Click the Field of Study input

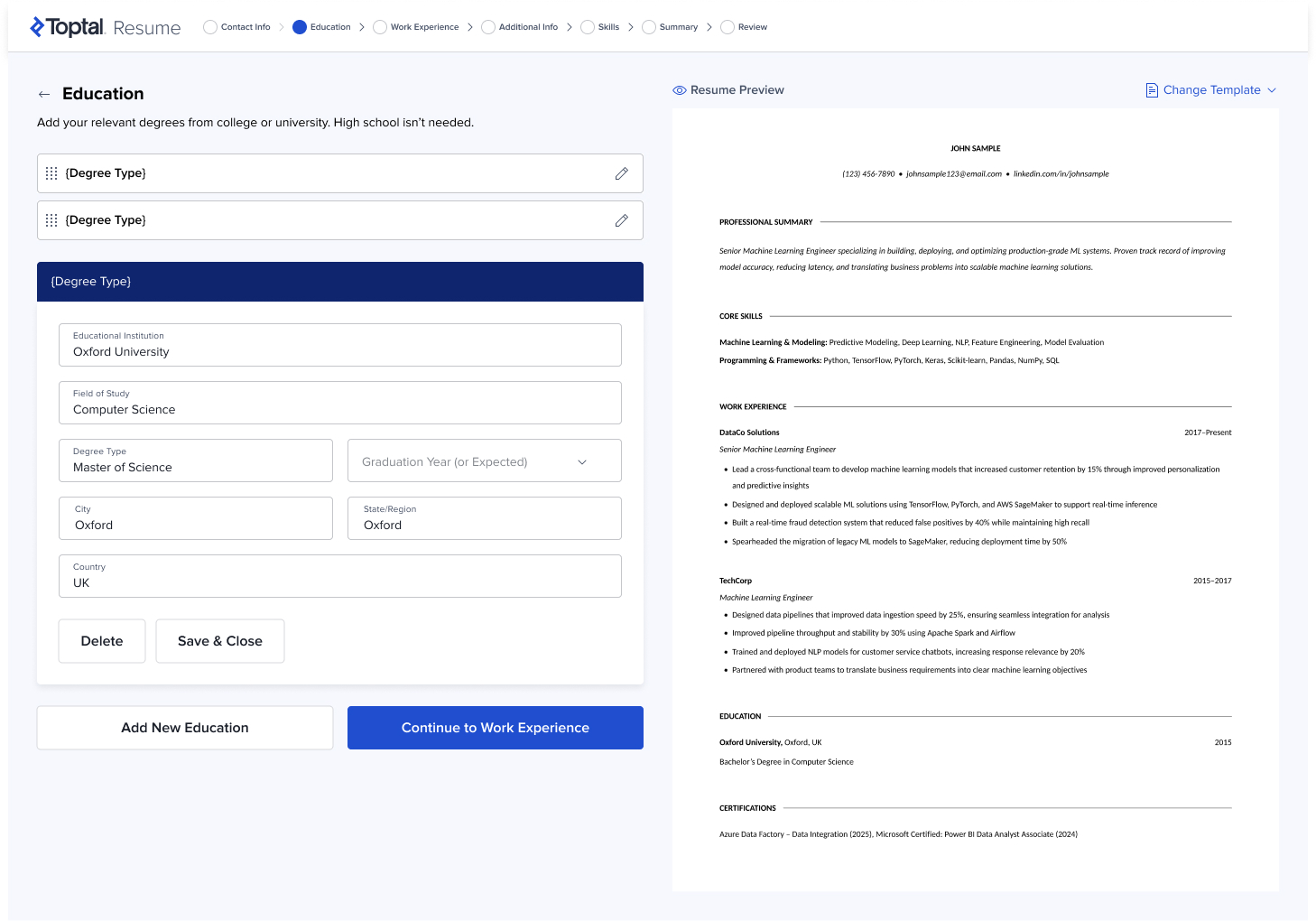click(340, 403)
